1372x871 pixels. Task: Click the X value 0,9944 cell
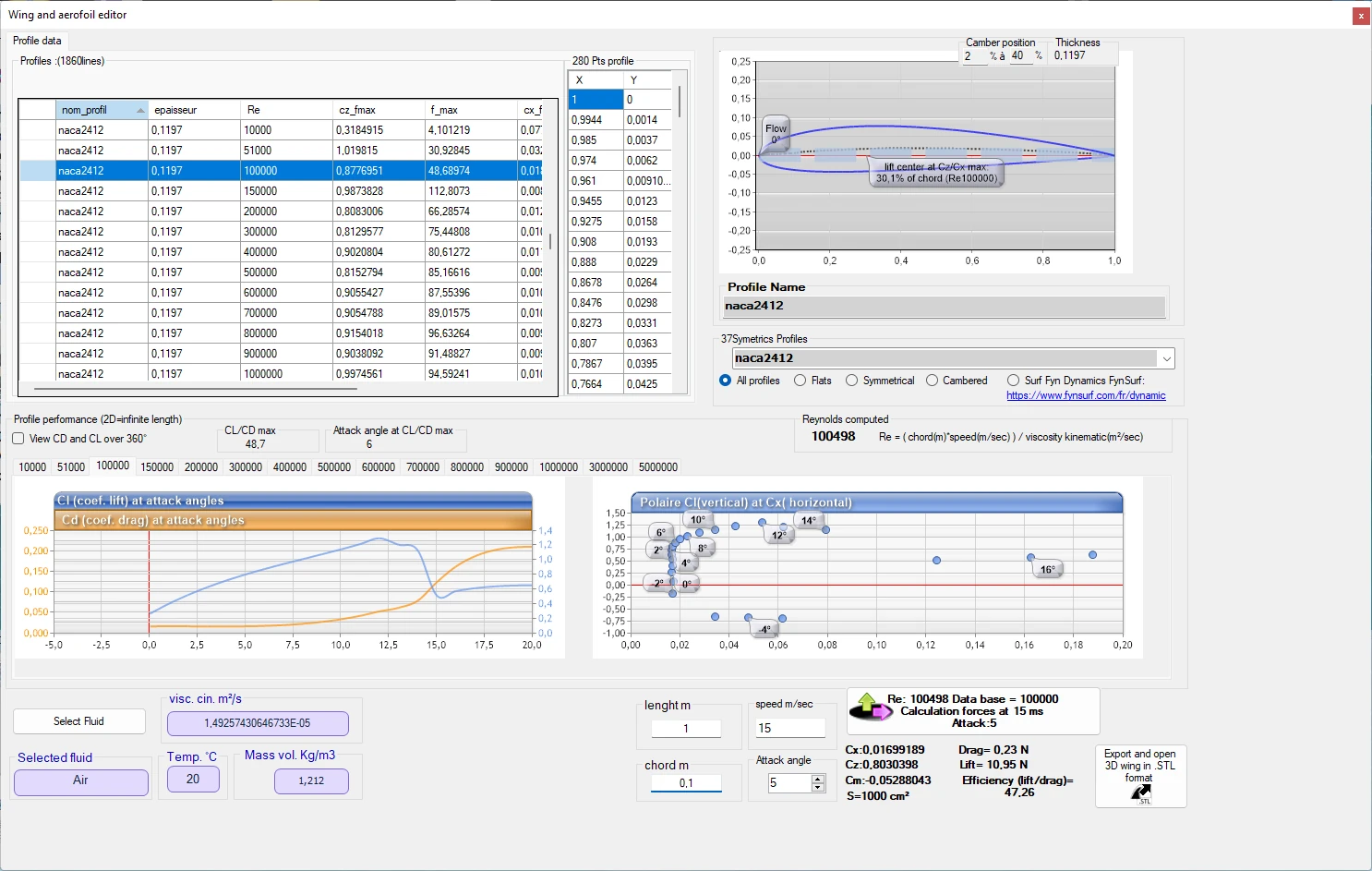click(x=596, y=120)
